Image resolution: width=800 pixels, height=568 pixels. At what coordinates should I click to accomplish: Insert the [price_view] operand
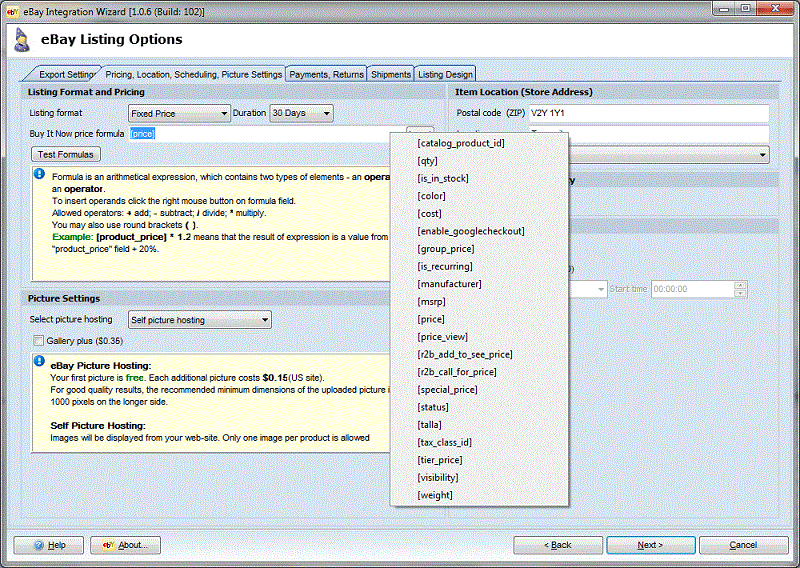(479, 337)
